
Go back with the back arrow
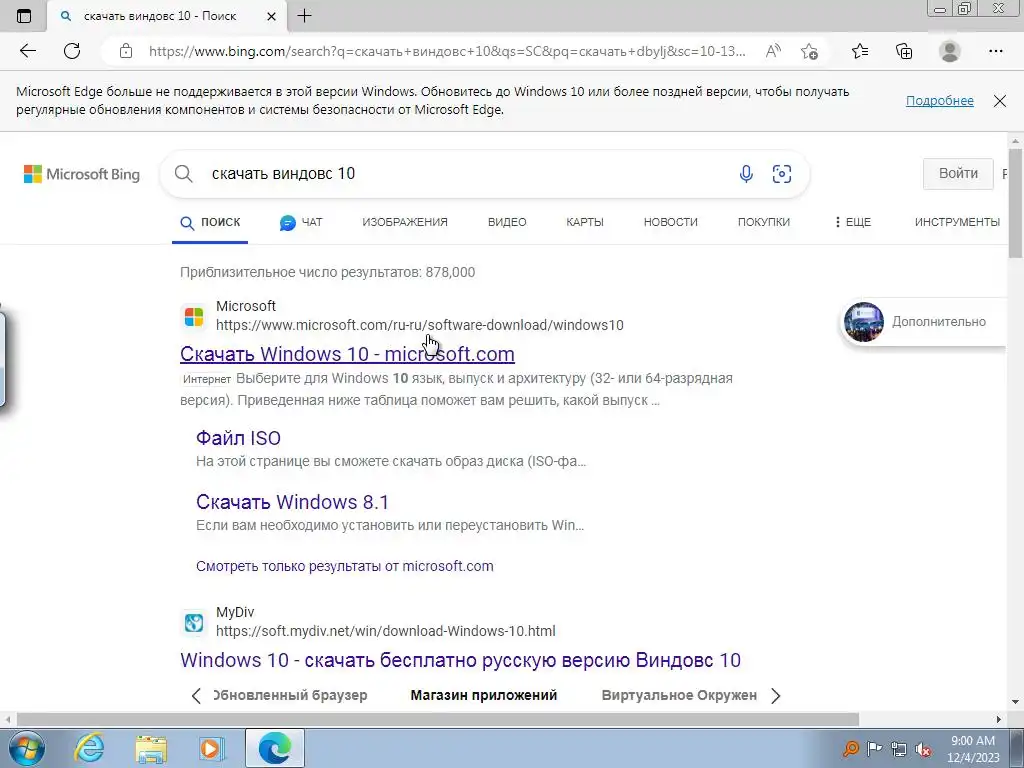pos(27,51)
